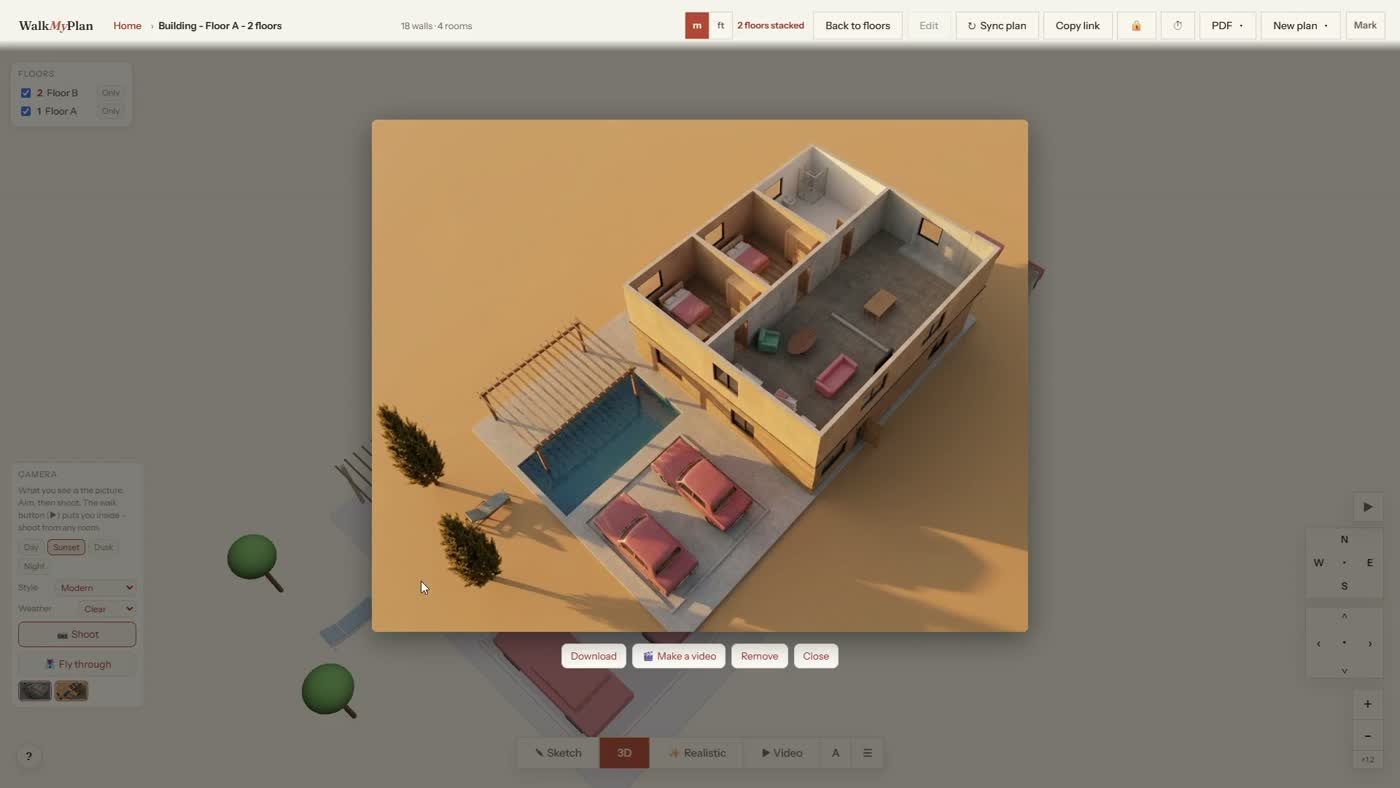Open the first grey shot thumbnail
This screenshot has height=788, width=1400.
pyautogui.click(x=35, y=691)
